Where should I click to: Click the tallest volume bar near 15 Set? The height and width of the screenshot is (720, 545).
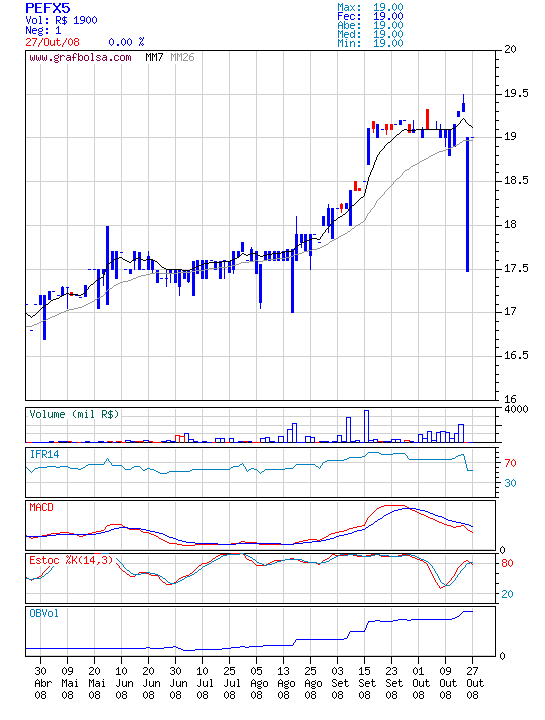[366, 426]
